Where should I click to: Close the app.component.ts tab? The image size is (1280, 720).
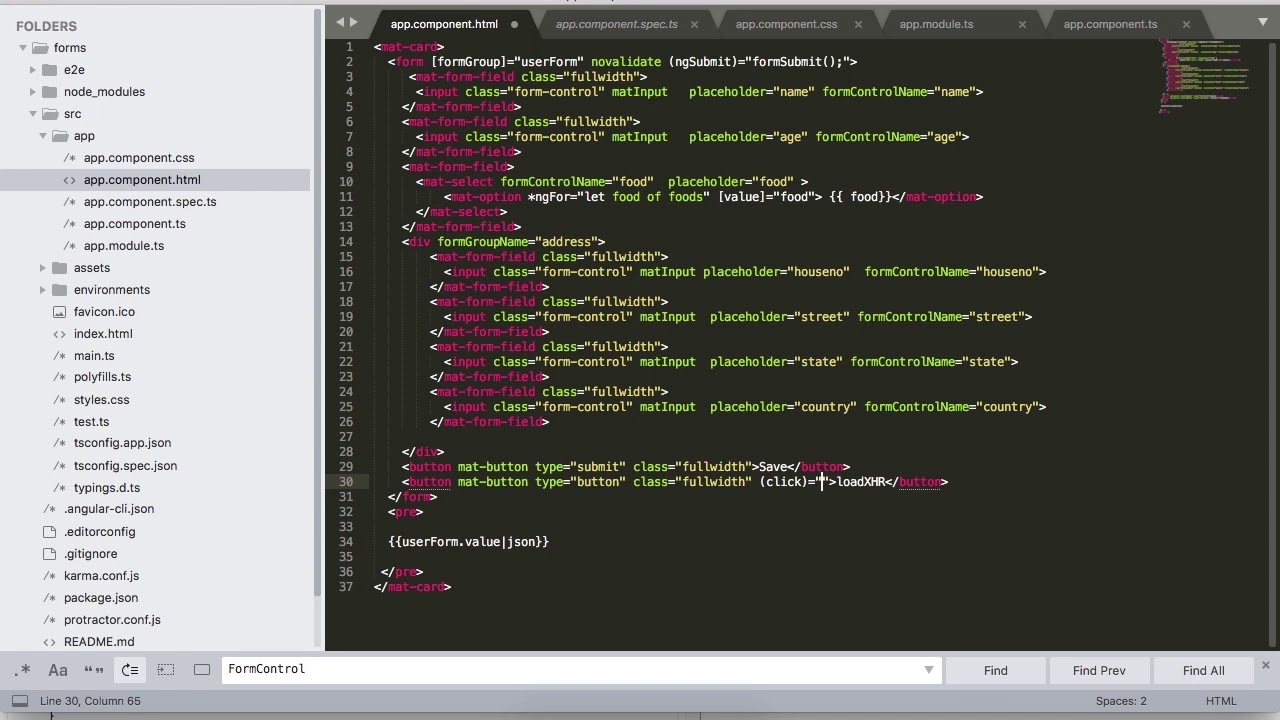[1186, 24]
